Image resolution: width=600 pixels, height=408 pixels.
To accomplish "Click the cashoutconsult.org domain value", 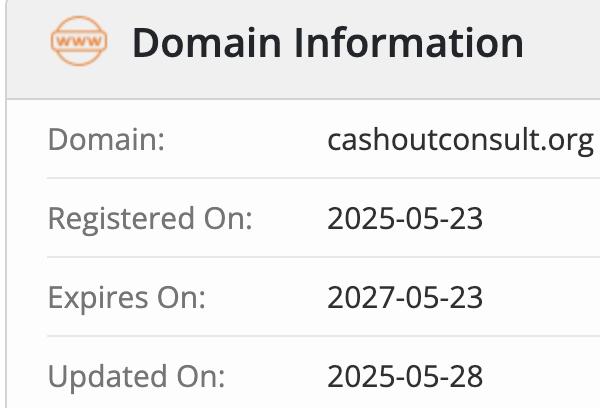I will [461, 142].
